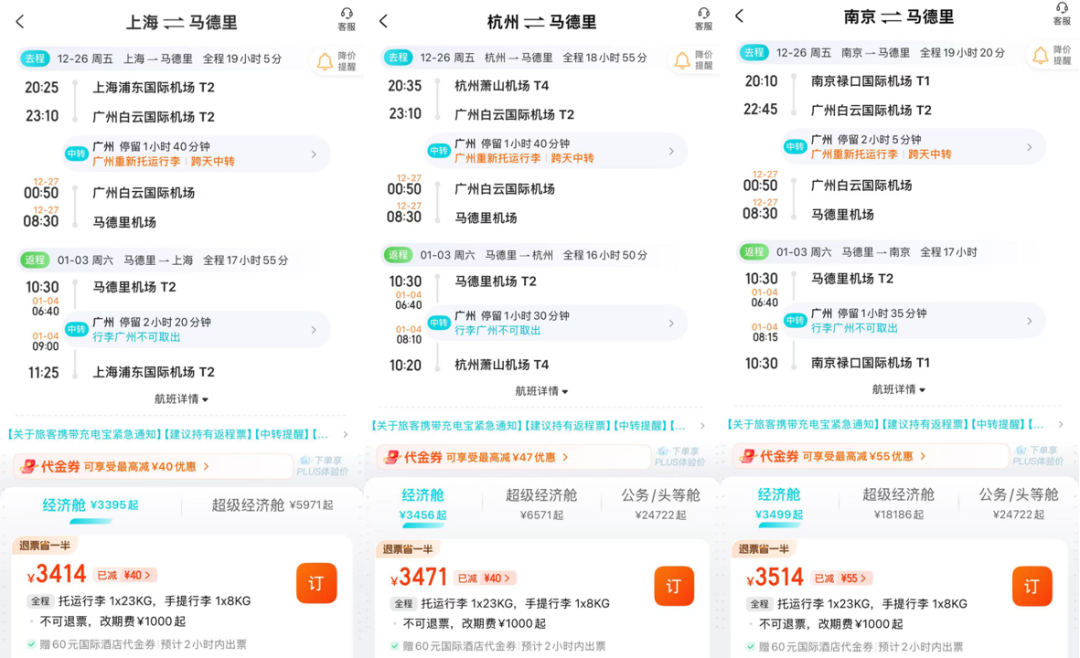This screenshot has width=1080, height=658.
Task: Tap the 降价提醒 bell icon on the 南京 page
Action: click(x=1042, y=55)
